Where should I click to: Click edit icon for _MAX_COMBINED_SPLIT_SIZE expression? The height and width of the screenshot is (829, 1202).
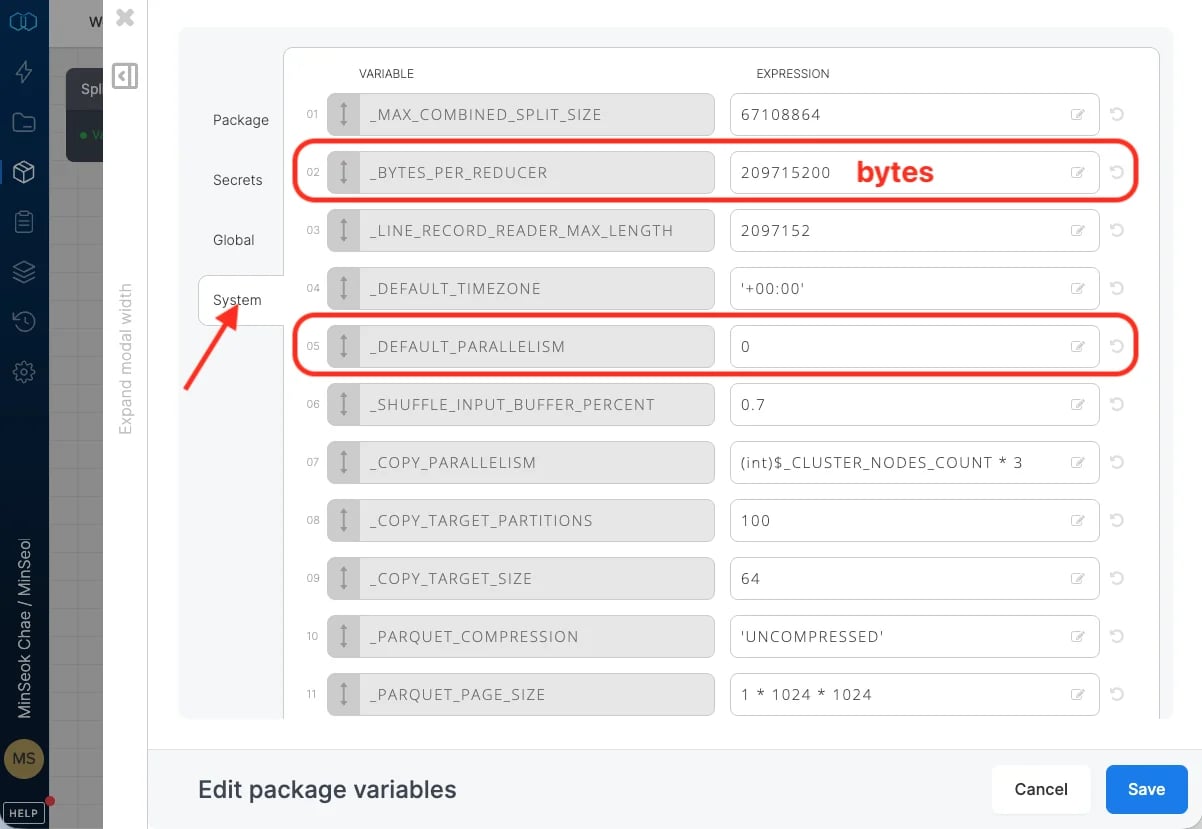coord(1078,115)
